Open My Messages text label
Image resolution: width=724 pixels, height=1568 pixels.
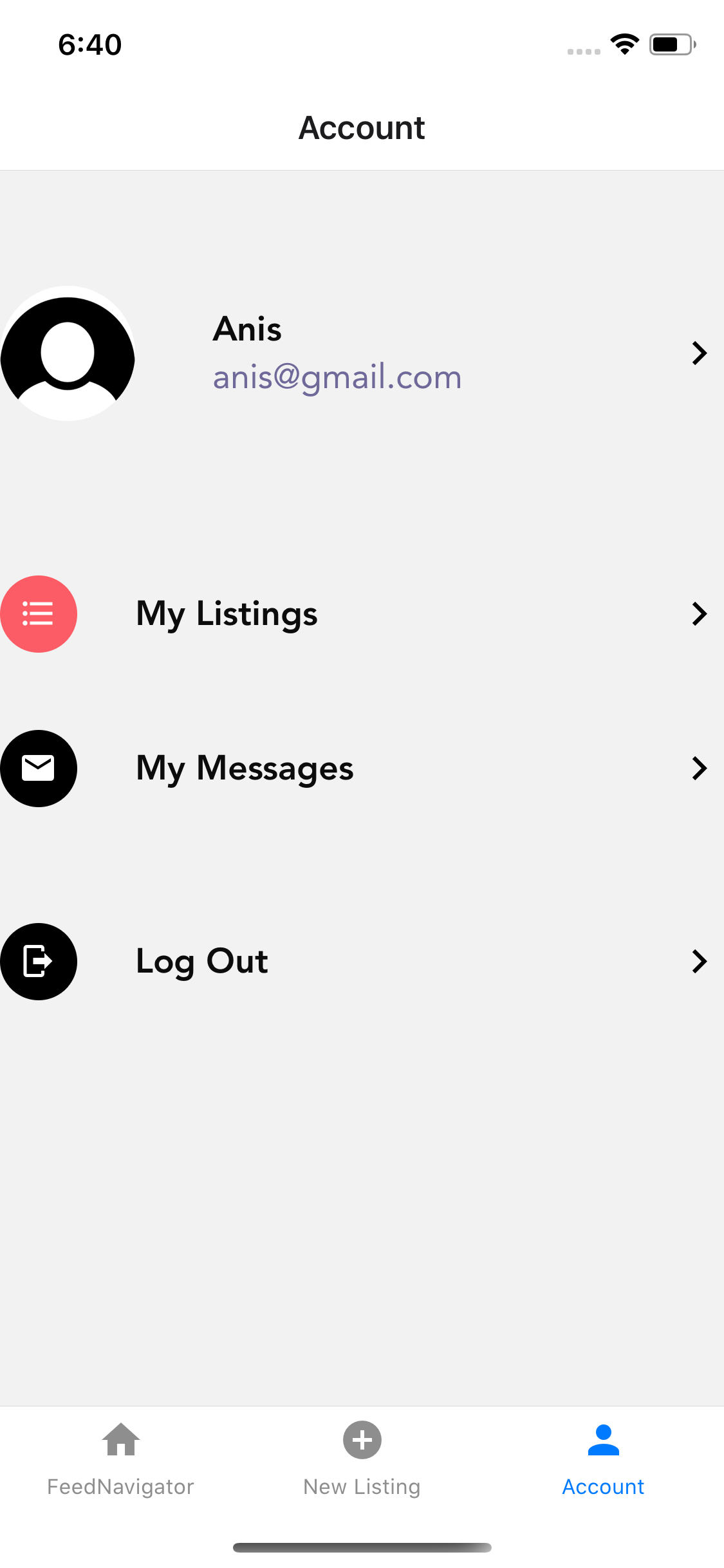coord(245,769)
